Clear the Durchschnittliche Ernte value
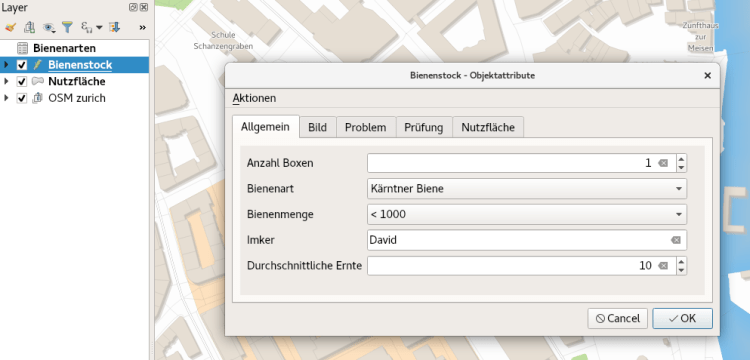Image resolution: width=750 pixels, height=360 pixels. point(662,265)
